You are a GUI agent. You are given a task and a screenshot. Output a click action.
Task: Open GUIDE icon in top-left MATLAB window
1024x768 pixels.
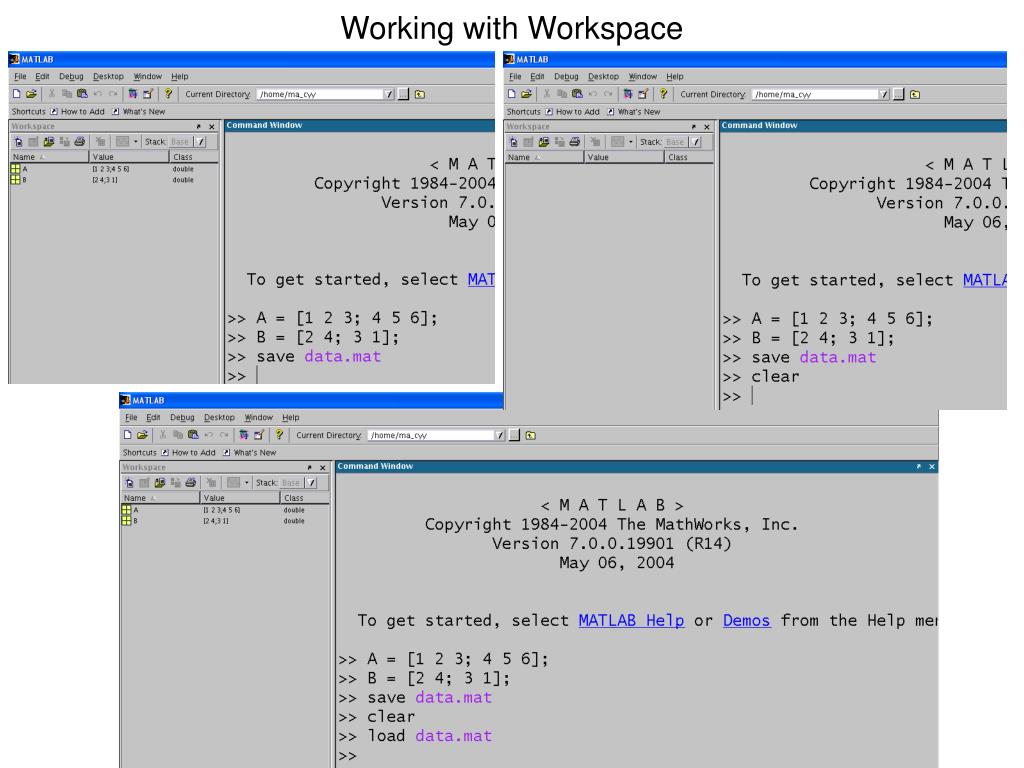tap(148, 94)
